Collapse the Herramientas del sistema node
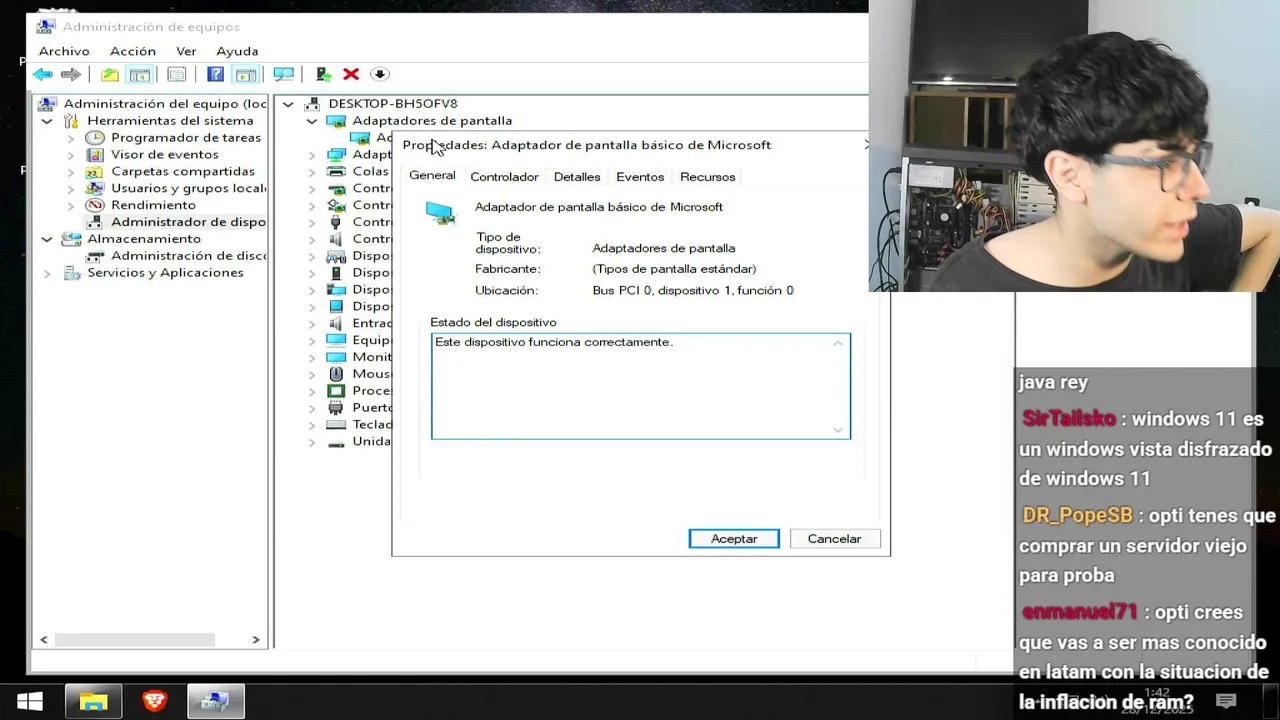Viewport: 1280px width, 720px height. 47,121
